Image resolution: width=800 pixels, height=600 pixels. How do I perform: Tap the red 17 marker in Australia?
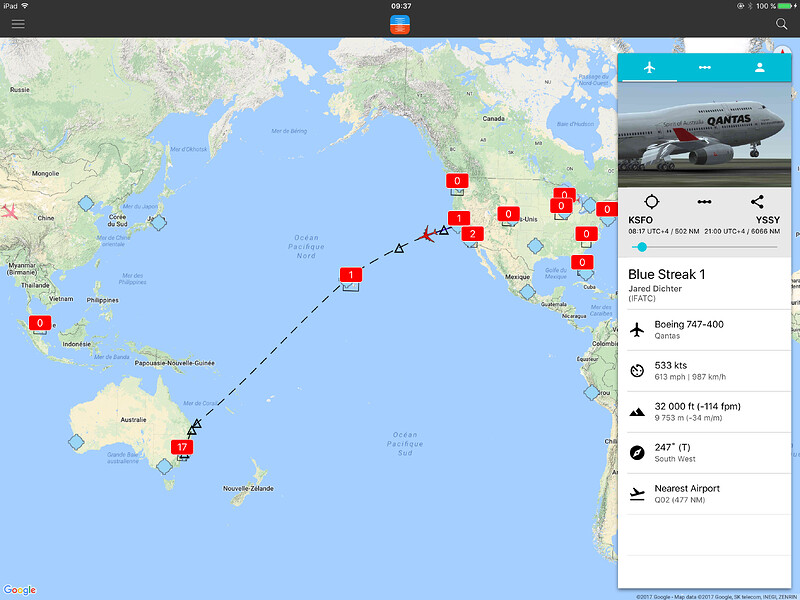click(x=182, y=447)
